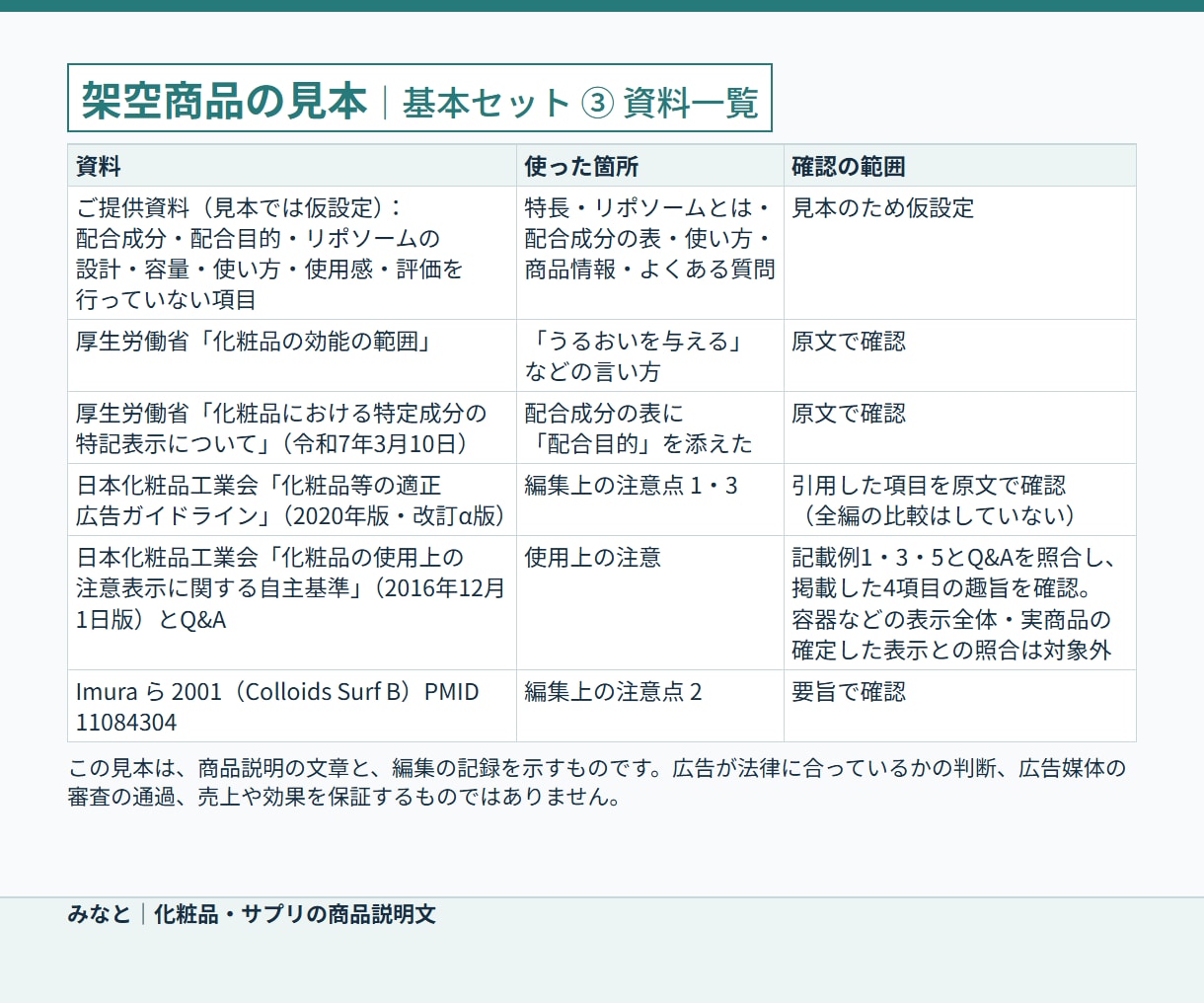
Task: Click 原文で確認 in the 化粧品の効能の範囲 row
Action: 960,355
